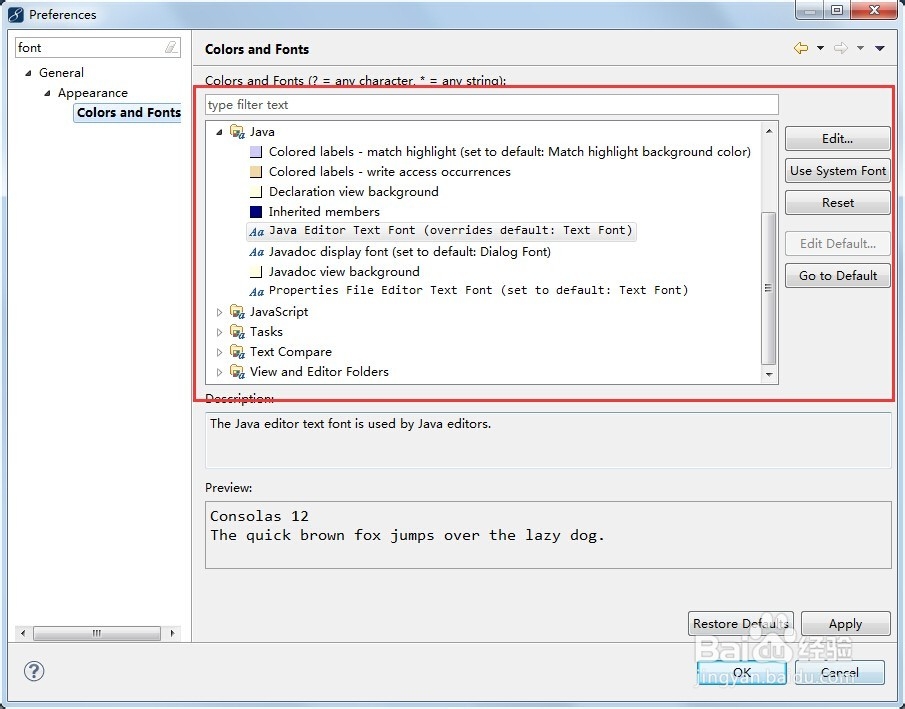905x709 pixels.
Task: Click the type filter text field
Action: click(x=492, y=105)
